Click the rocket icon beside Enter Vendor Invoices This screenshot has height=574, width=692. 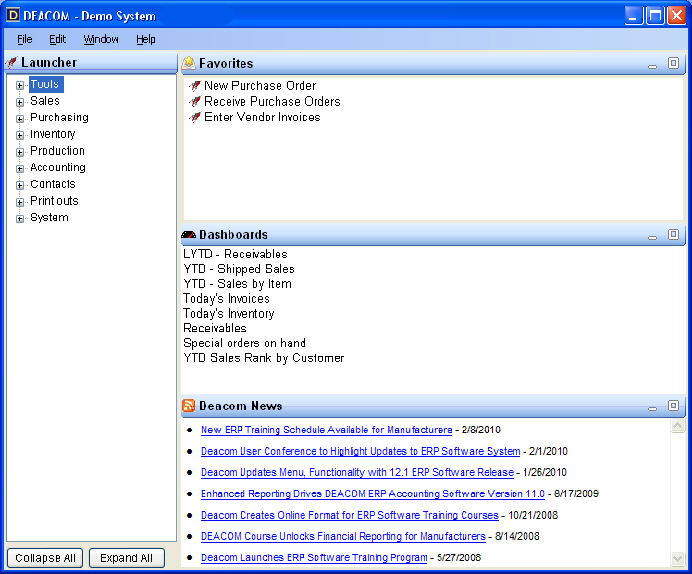click(195, 118)
